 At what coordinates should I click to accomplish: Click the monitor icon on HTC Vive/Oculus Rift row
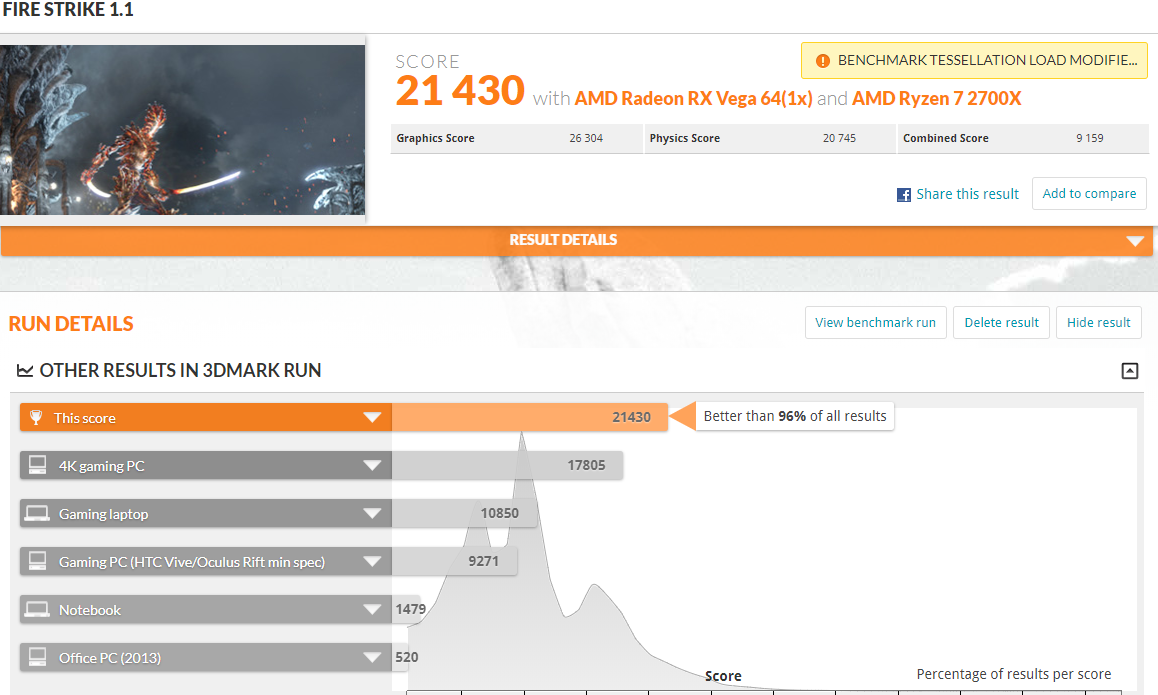pos(38,561)
